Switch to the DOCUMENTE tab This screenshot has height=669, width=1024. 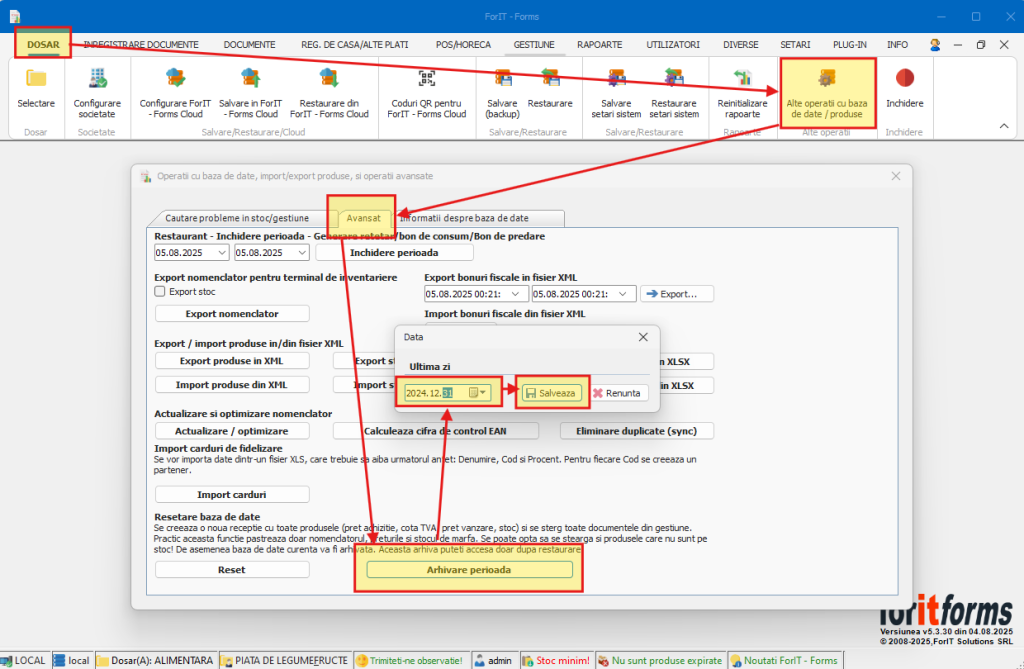point(249,44)
